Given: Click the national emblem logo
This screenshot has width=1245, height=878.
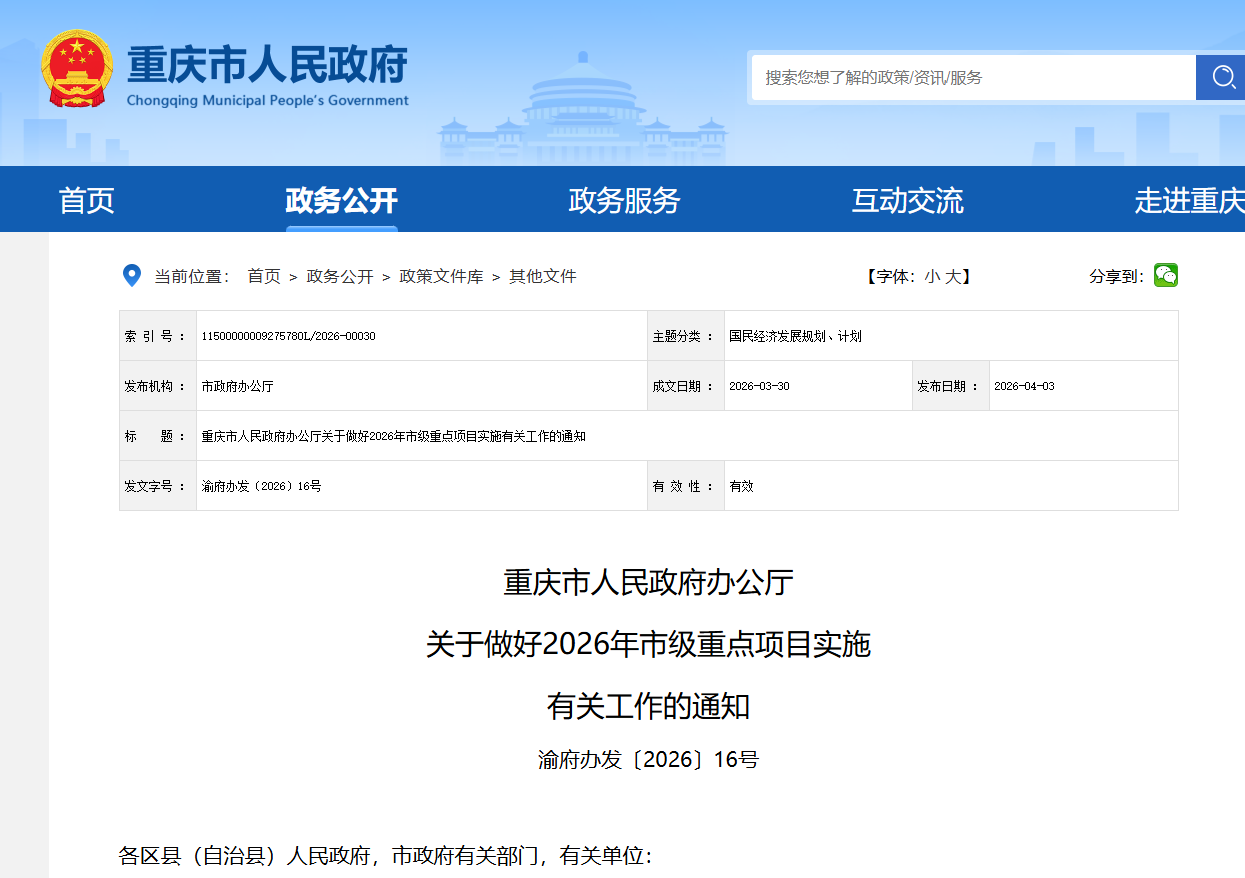Looking at the screenshot, I should click(x=77, y=68).
